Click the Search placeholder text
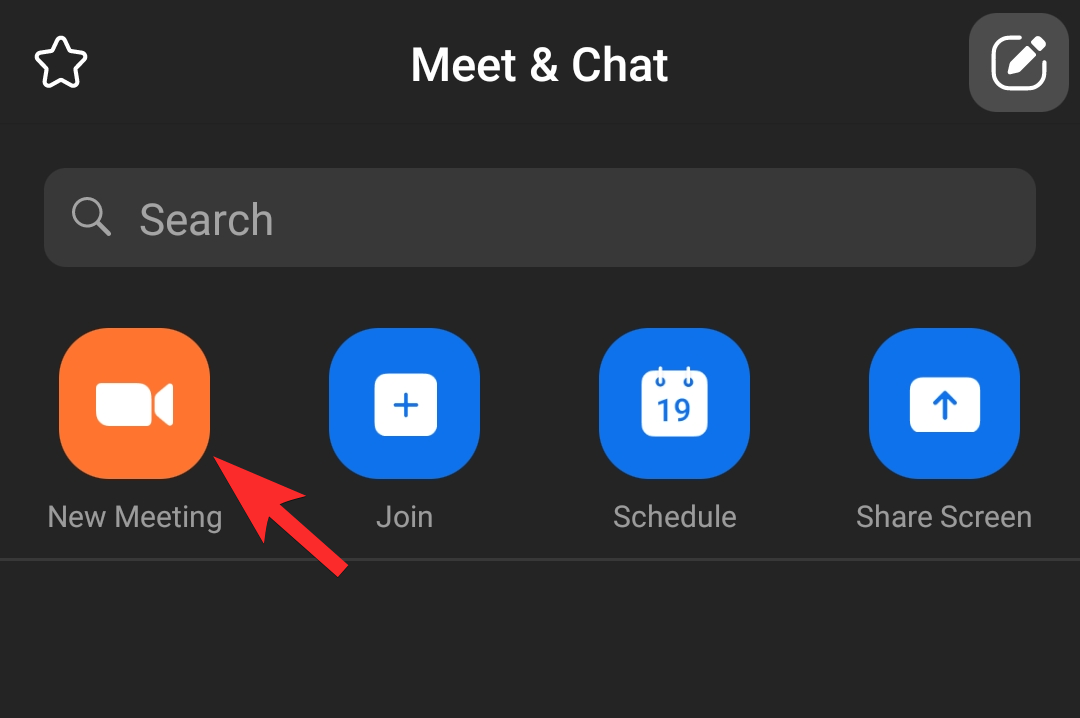This screenshot has height=718, width=1080. click(x=207, y=220)
